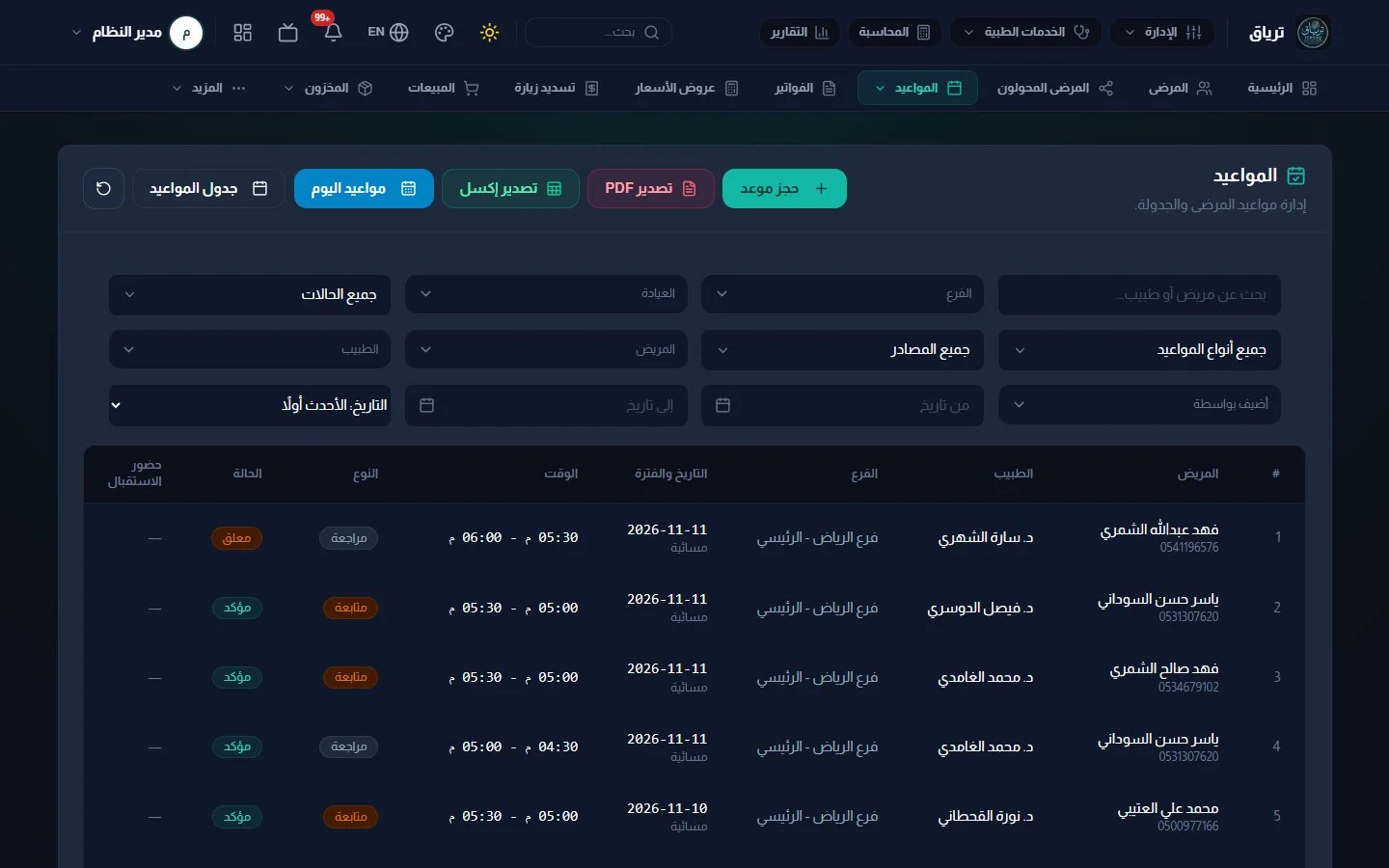Open the العيادة filter dropdown
The width and height of the screenshot is (1389, 868).
pyautogui.click(x=546, y=294)
